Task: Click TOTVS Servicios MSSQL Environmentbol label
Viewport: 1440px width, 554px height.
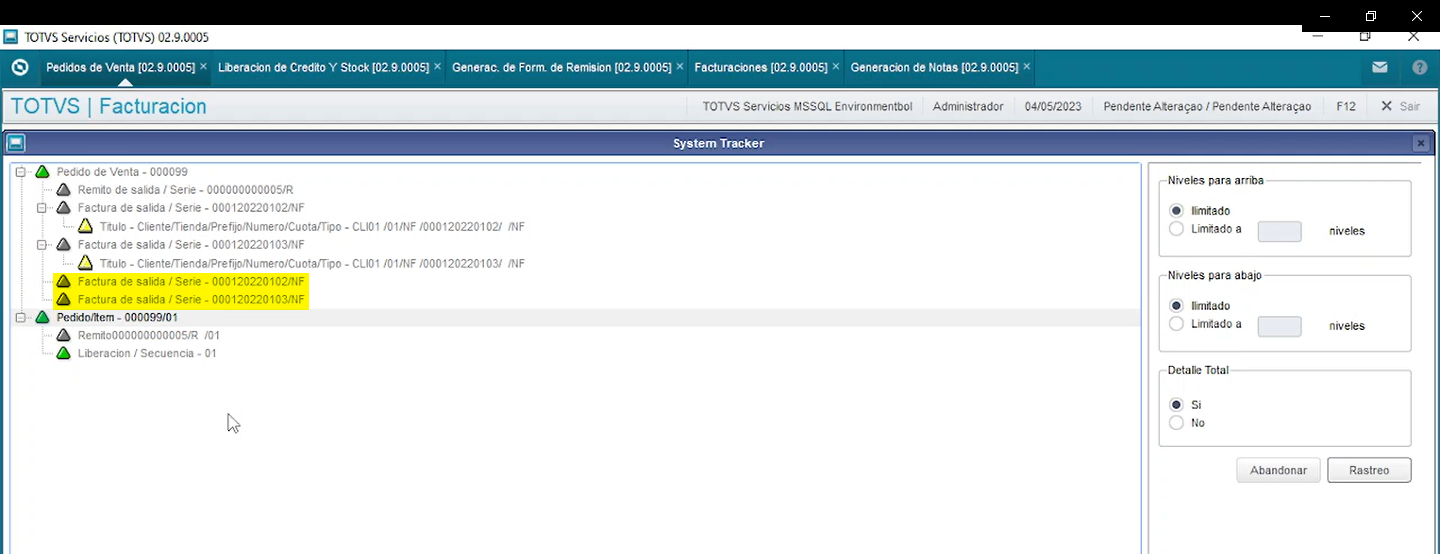Action: (807, 106)
